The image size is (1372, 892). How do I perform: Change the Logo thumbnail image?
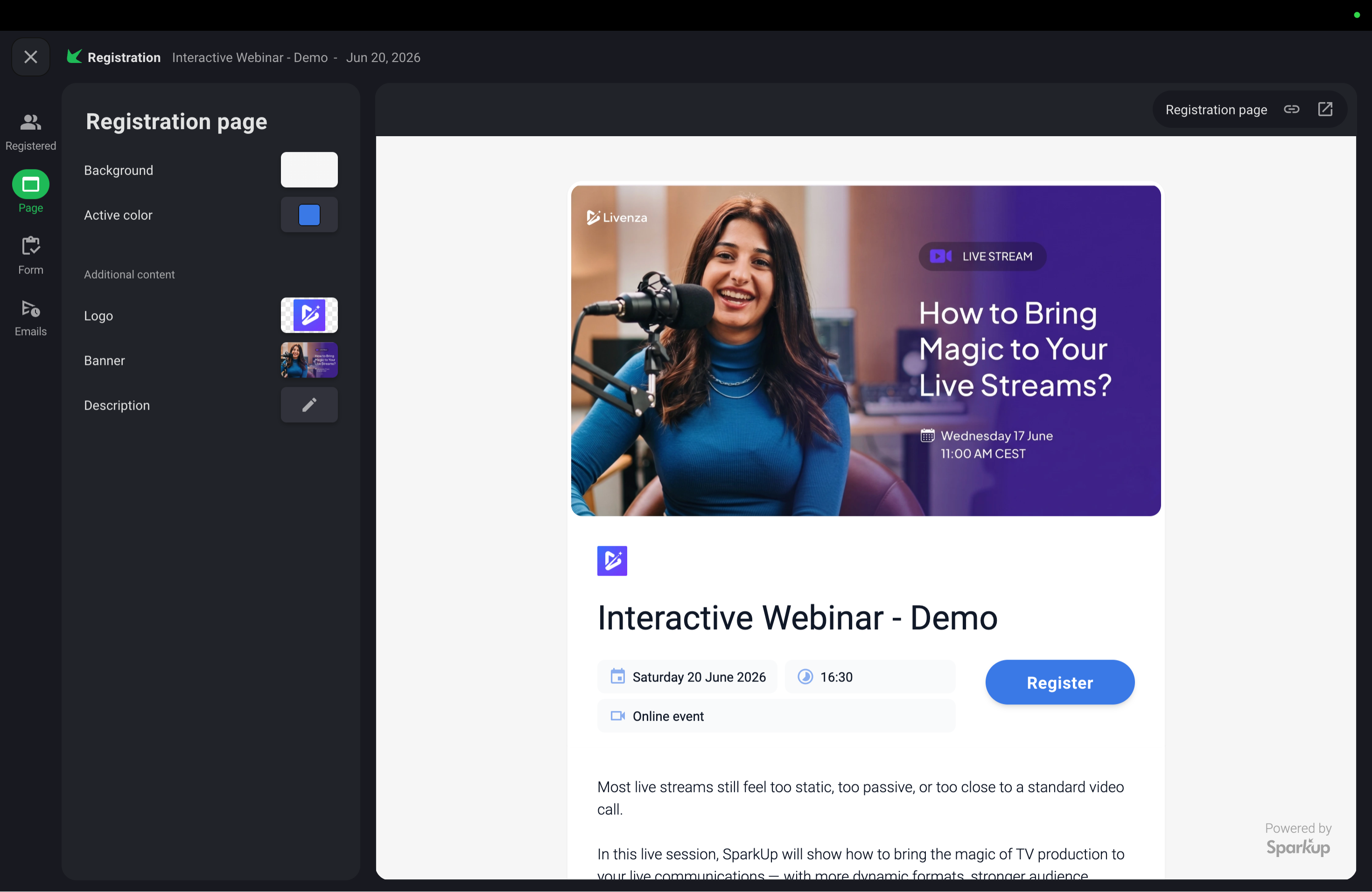309,315
